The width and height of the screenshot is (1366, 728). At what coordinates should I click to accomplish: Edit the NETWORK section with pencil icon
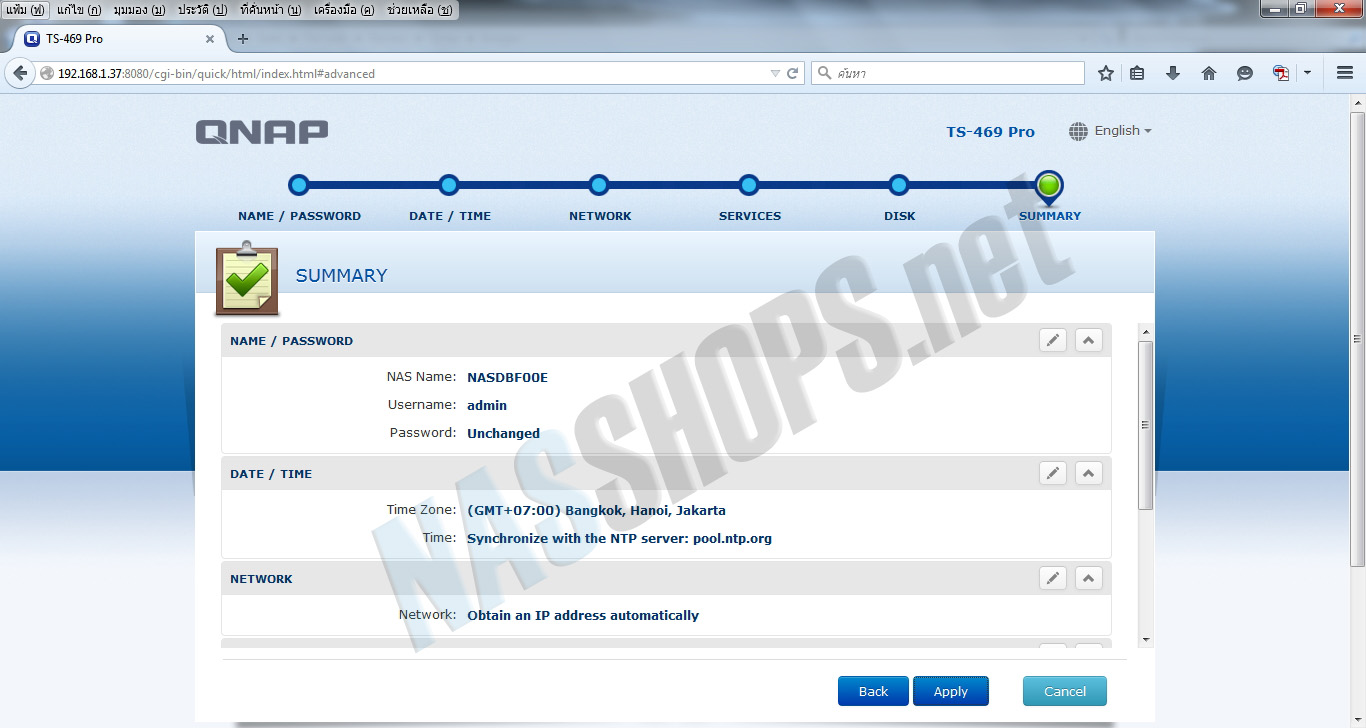tap(1053, 578)
